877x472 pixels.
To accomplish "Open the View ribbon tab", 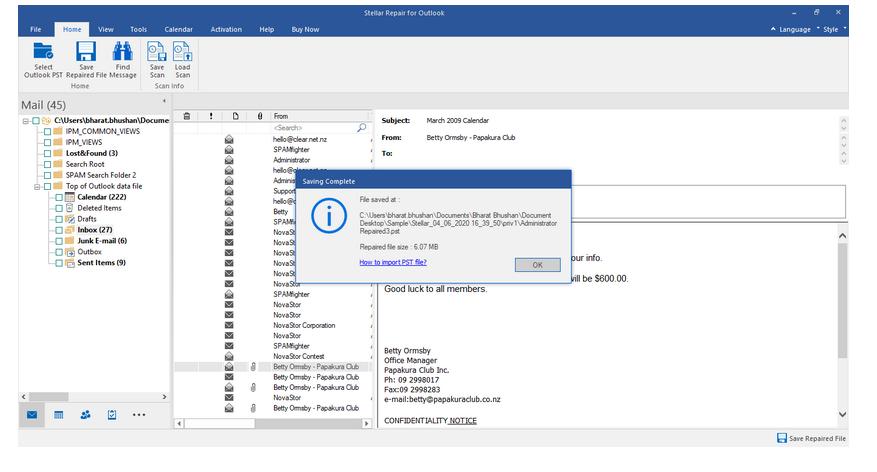I will click(x=106, y=29).
